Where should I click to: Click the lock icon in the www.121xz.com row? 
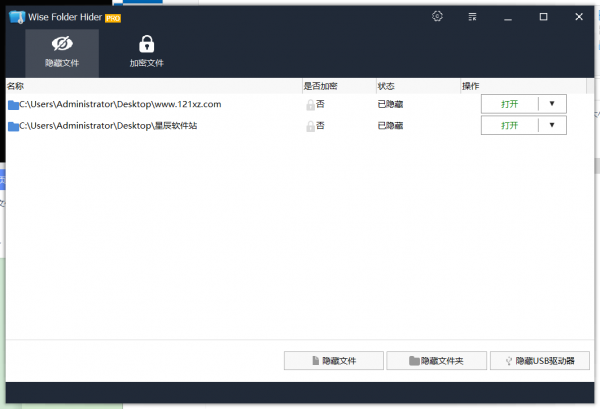310,105
